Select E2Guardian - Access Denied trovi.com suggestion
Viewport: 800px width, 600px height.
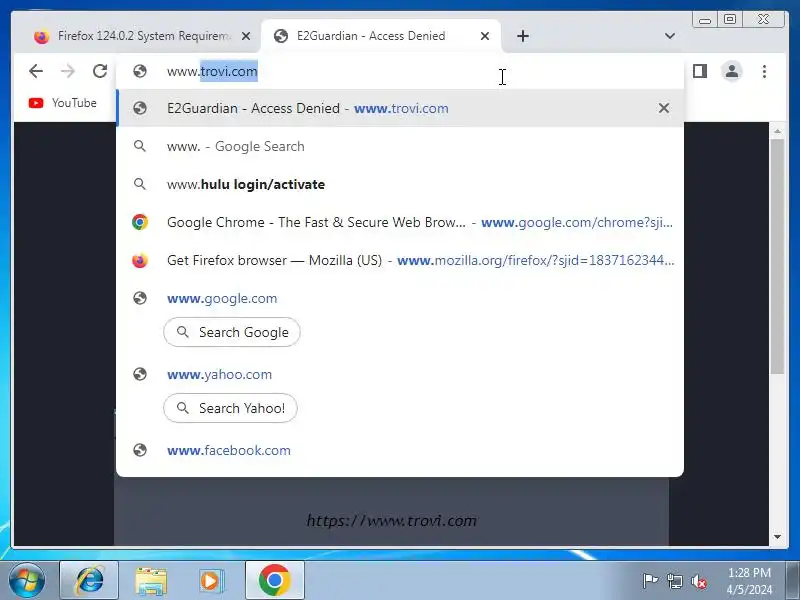(400, 108)
